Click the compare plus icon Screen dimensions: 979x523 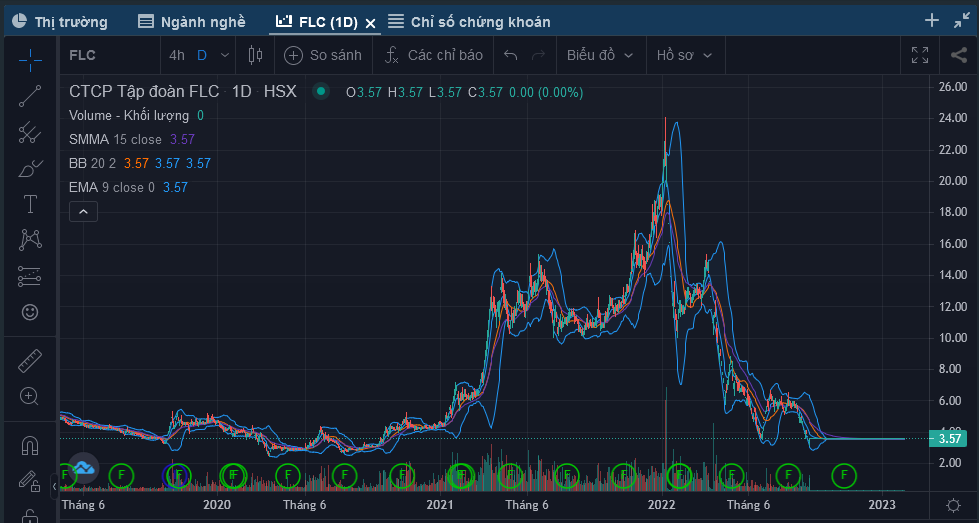pos(293,56)
